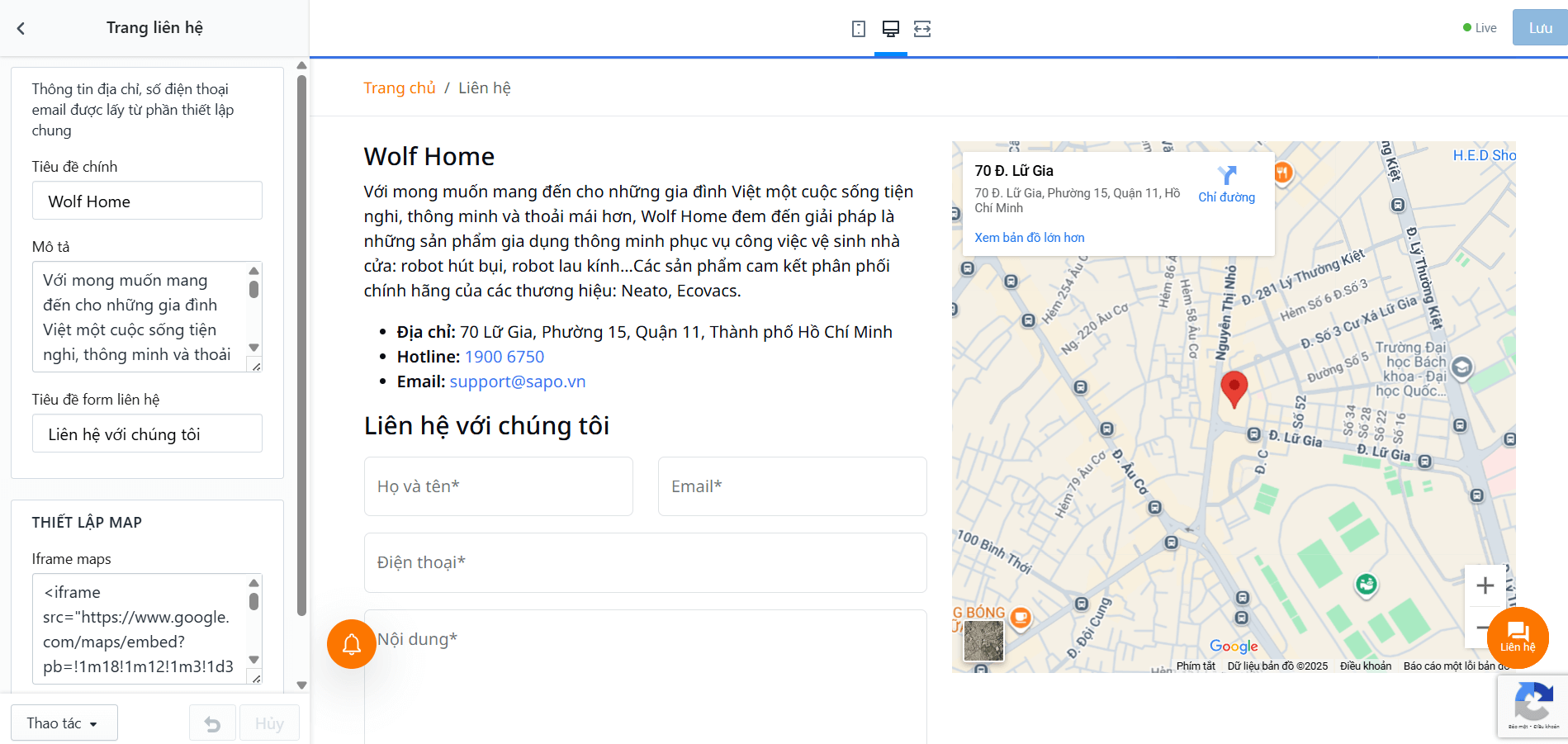The height and width of the screenshot is (744, 1568).
Task: Switch to desktop preview icon
Action: point(891,29)
